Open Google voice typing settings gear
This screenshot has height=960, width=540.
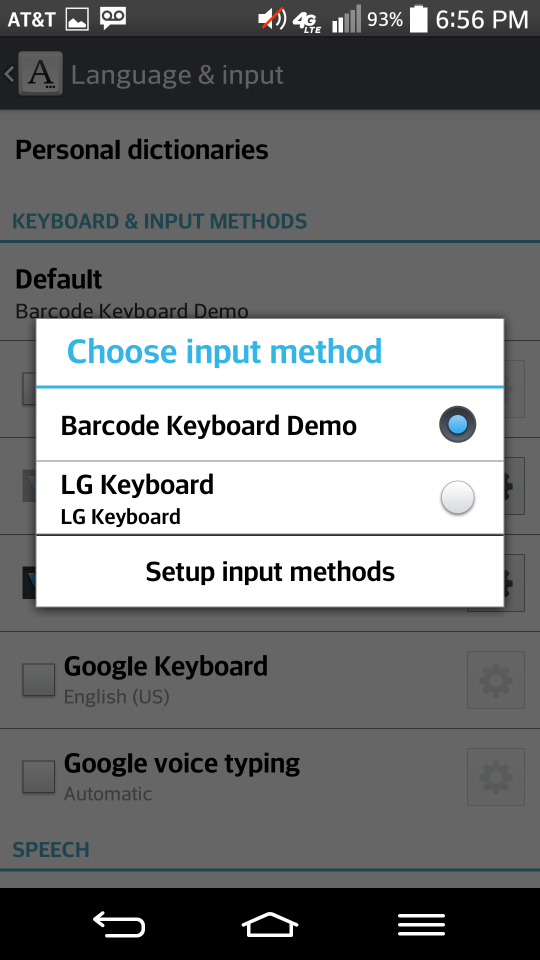click(496, 776)
